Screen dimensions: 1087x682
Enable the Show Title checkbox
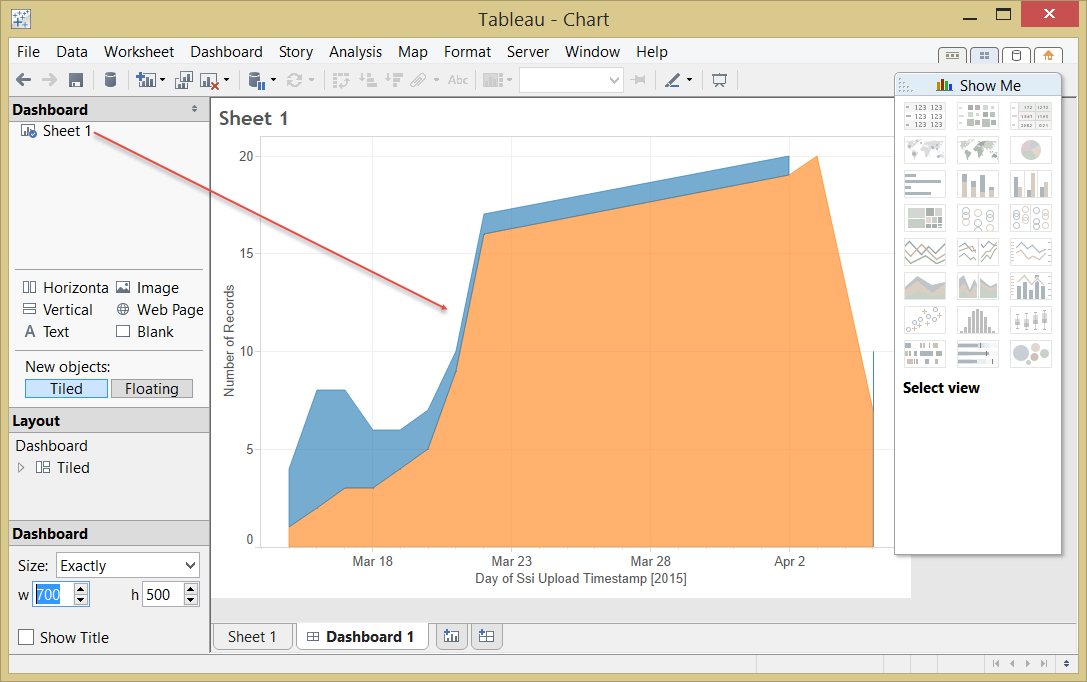point(26,637)
